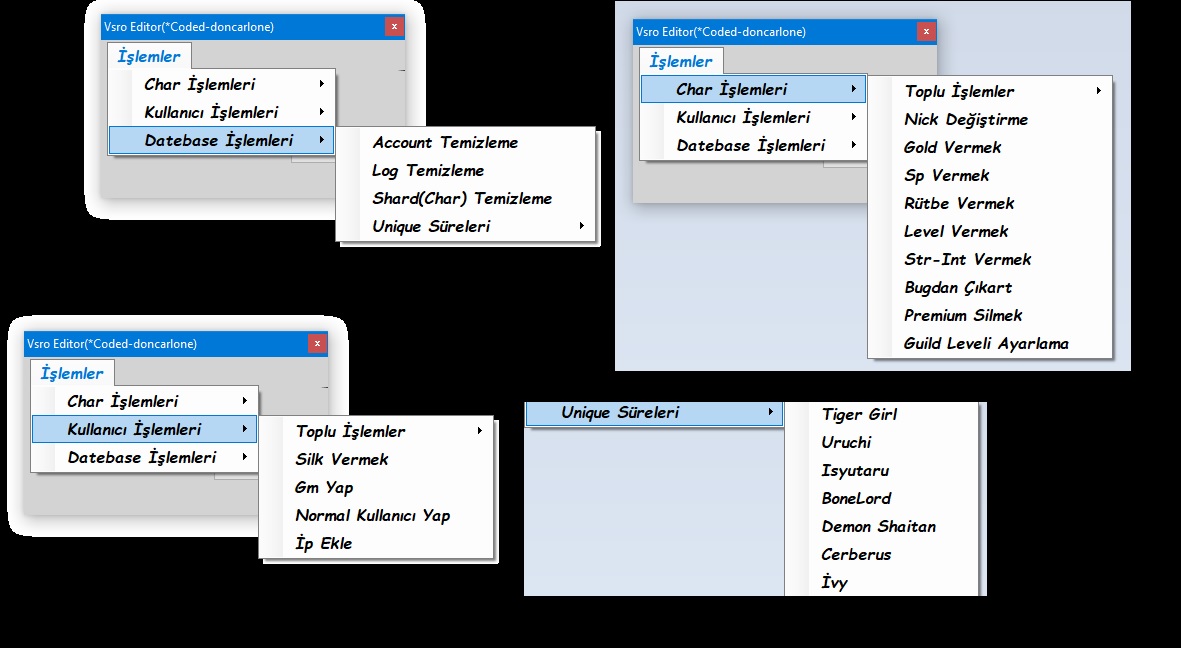
Task: Choose Str-Int Vermek
Action: (990, 258)
